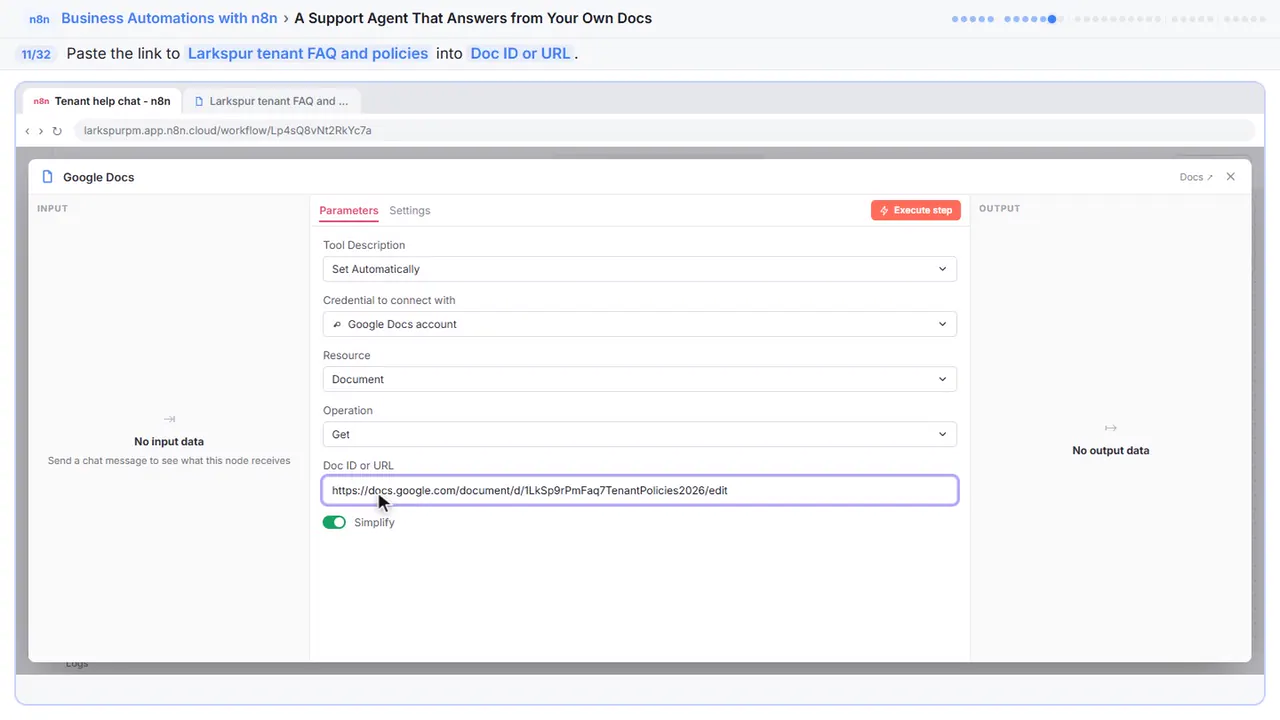The image size is (1280, 720).
Task: Open the Operation dropdown
Action: tap(639, 434)
